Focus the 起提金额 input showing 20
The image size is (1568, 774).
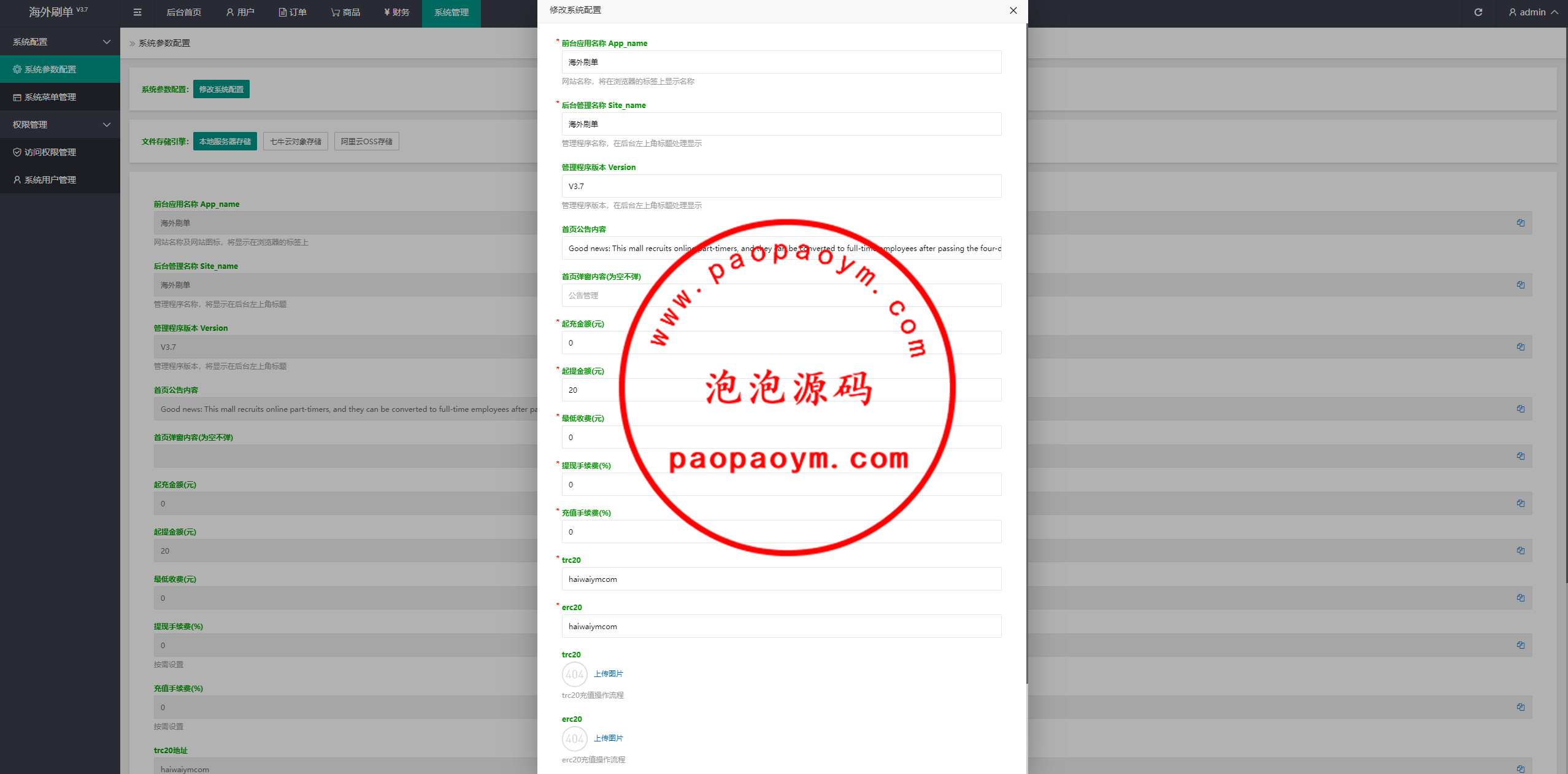click(x=782, y=390)
